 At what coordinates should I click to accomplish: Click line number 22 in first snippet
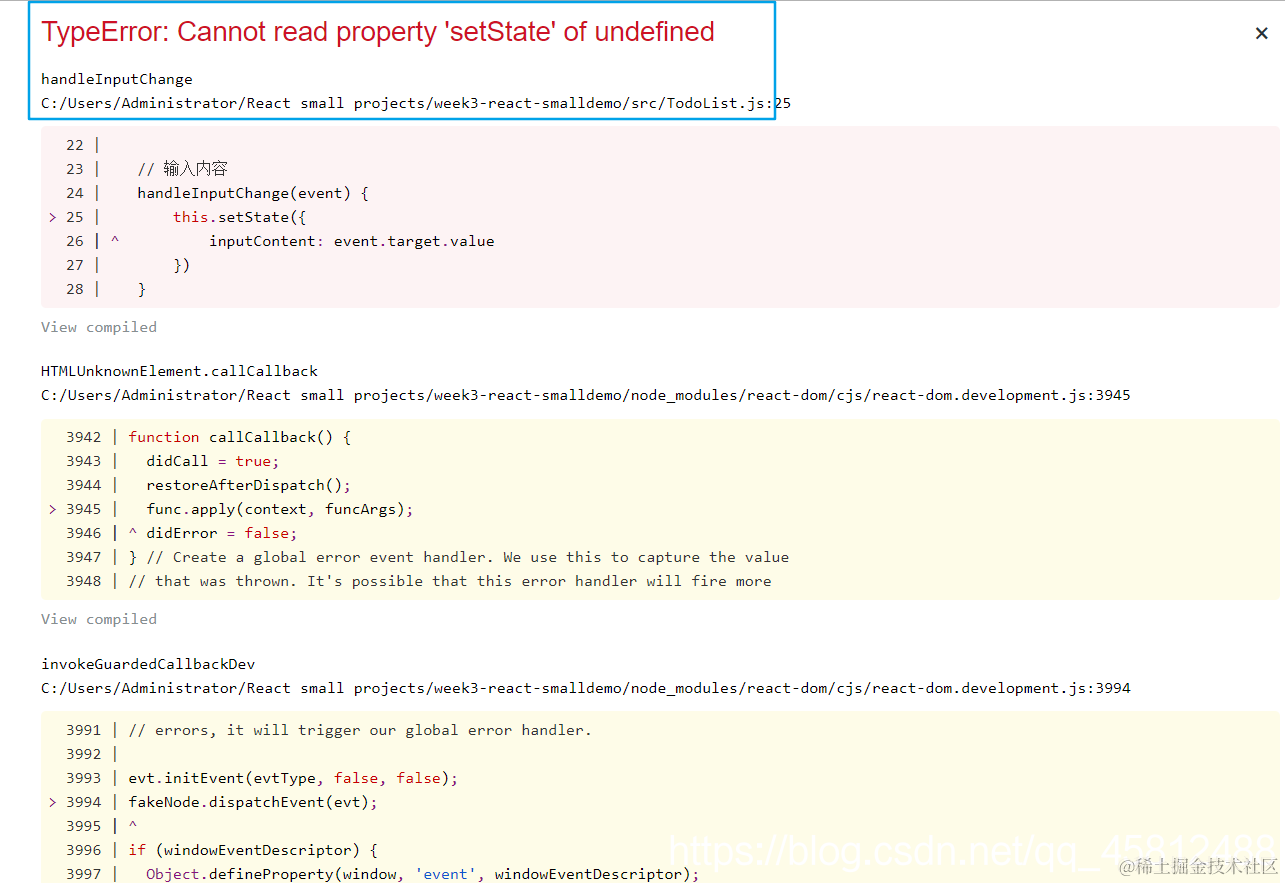coord(75,145)
